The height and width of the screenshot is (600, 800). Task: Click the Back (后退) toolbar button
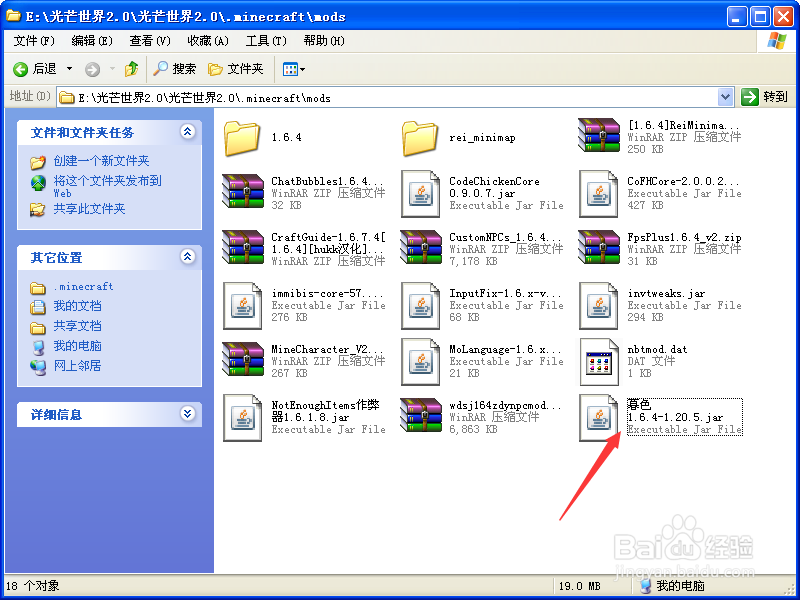coord(35,69)
